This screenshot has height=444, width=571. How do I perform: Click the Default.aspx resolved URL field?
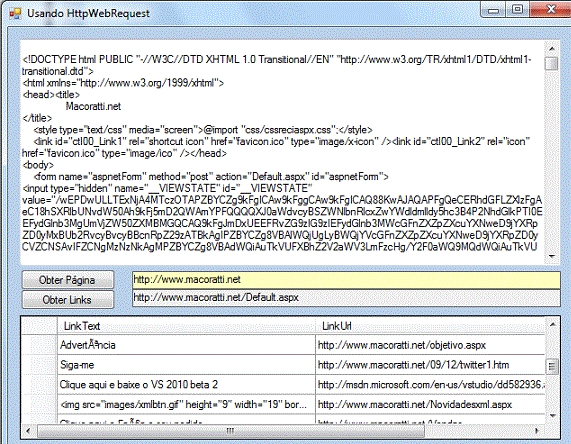(x=346, y=298)
